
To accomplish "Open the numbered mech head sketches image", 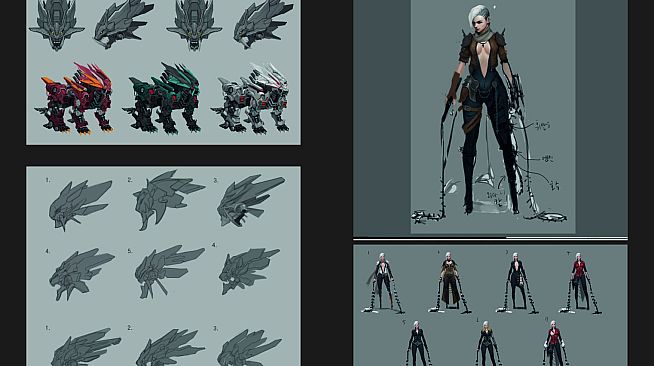I will 164,266.
